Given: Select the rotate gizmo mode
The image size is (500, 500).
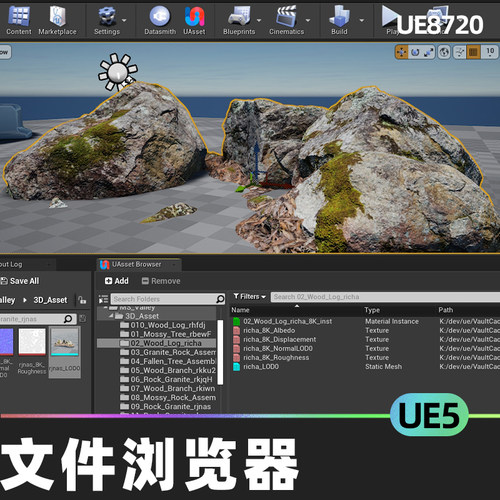Looking at the screenshot, I should pyautogui.click(x=415, y=52).
